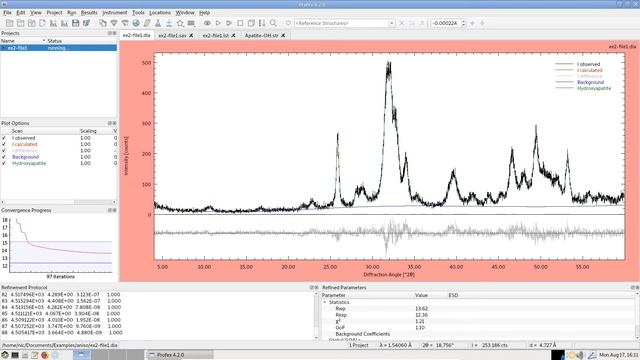Screen dimensions: 640x360
Task: Click the save floppy-disk toolbar icon
Action: tap(76, 23)
